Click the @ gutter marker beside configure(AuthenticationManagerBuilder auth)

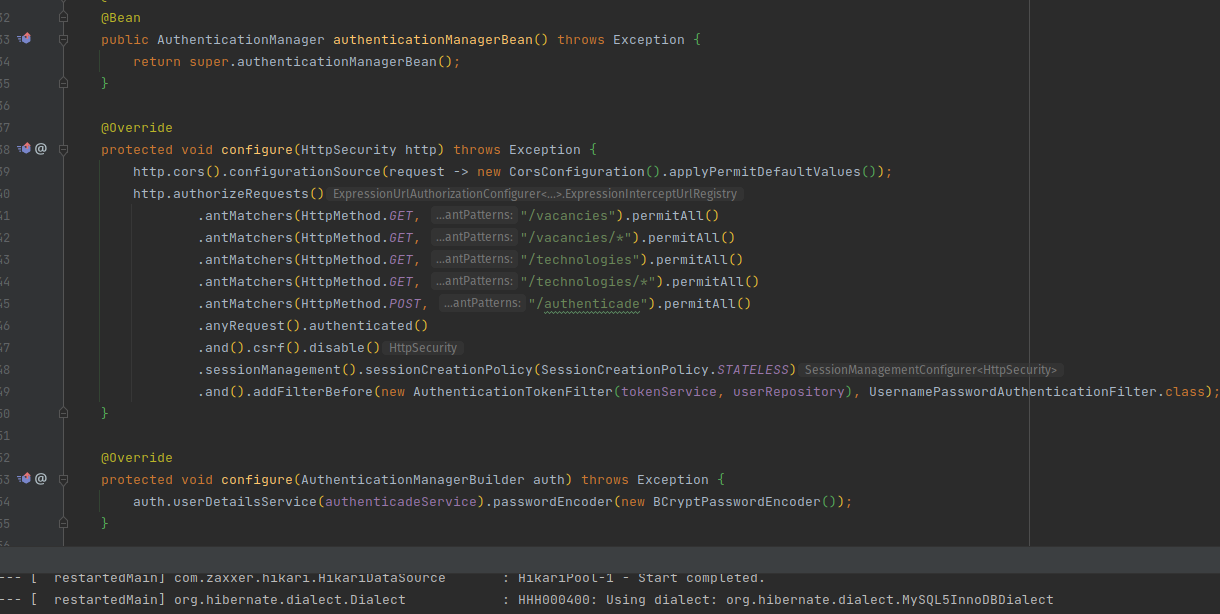click(x=41, y=479)
